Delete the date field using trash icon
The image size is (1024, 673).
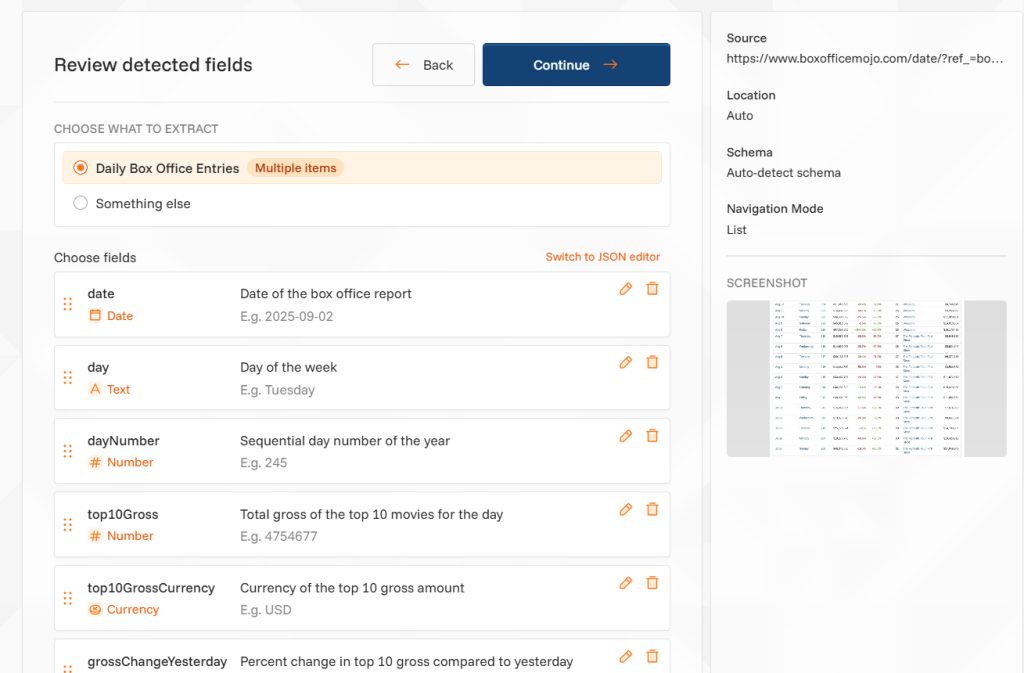click(652, 289)
